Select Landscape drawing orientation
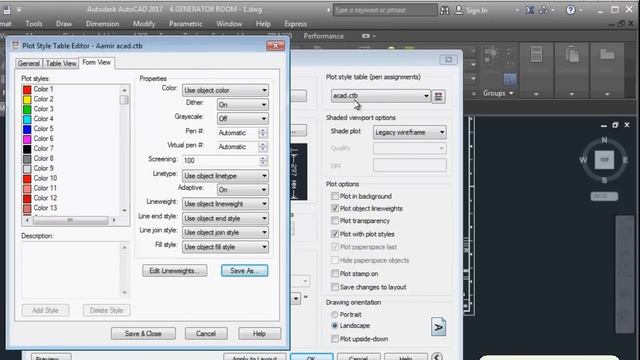 pyautogui.click(x=334, y=325)
